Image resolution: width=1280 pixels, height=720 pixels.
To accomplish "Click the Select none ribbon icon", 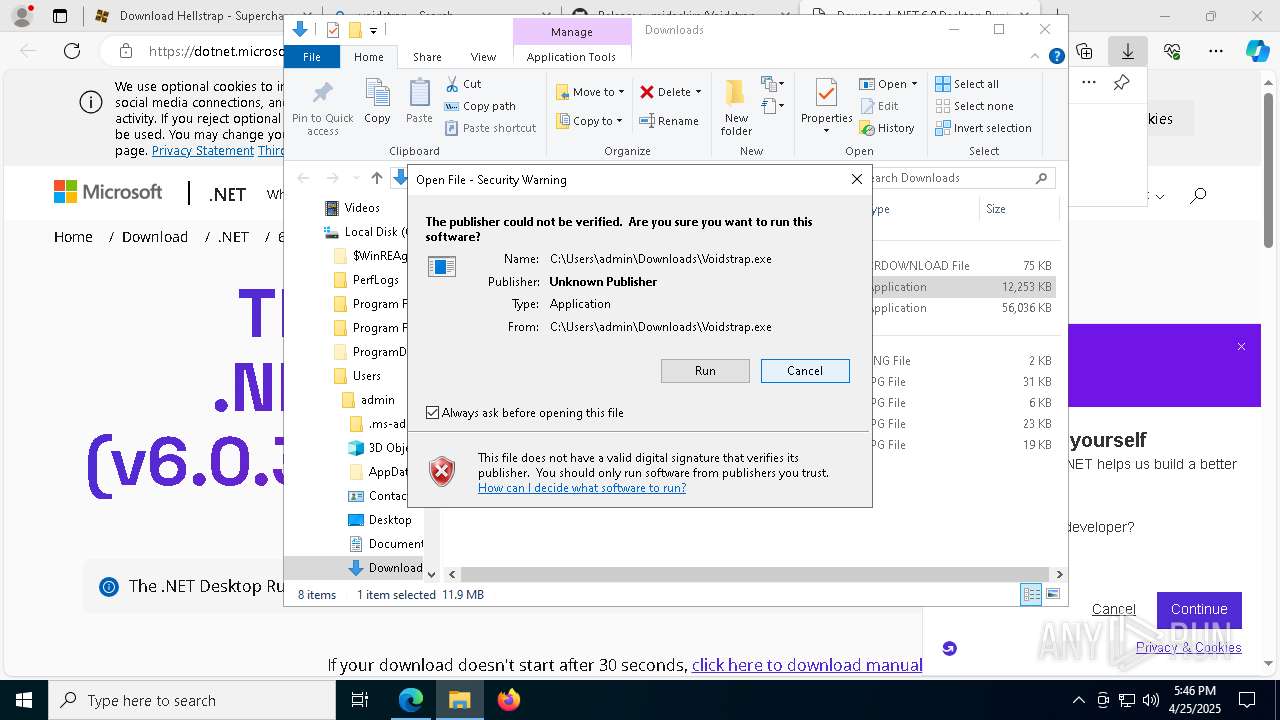I will 942,106.
